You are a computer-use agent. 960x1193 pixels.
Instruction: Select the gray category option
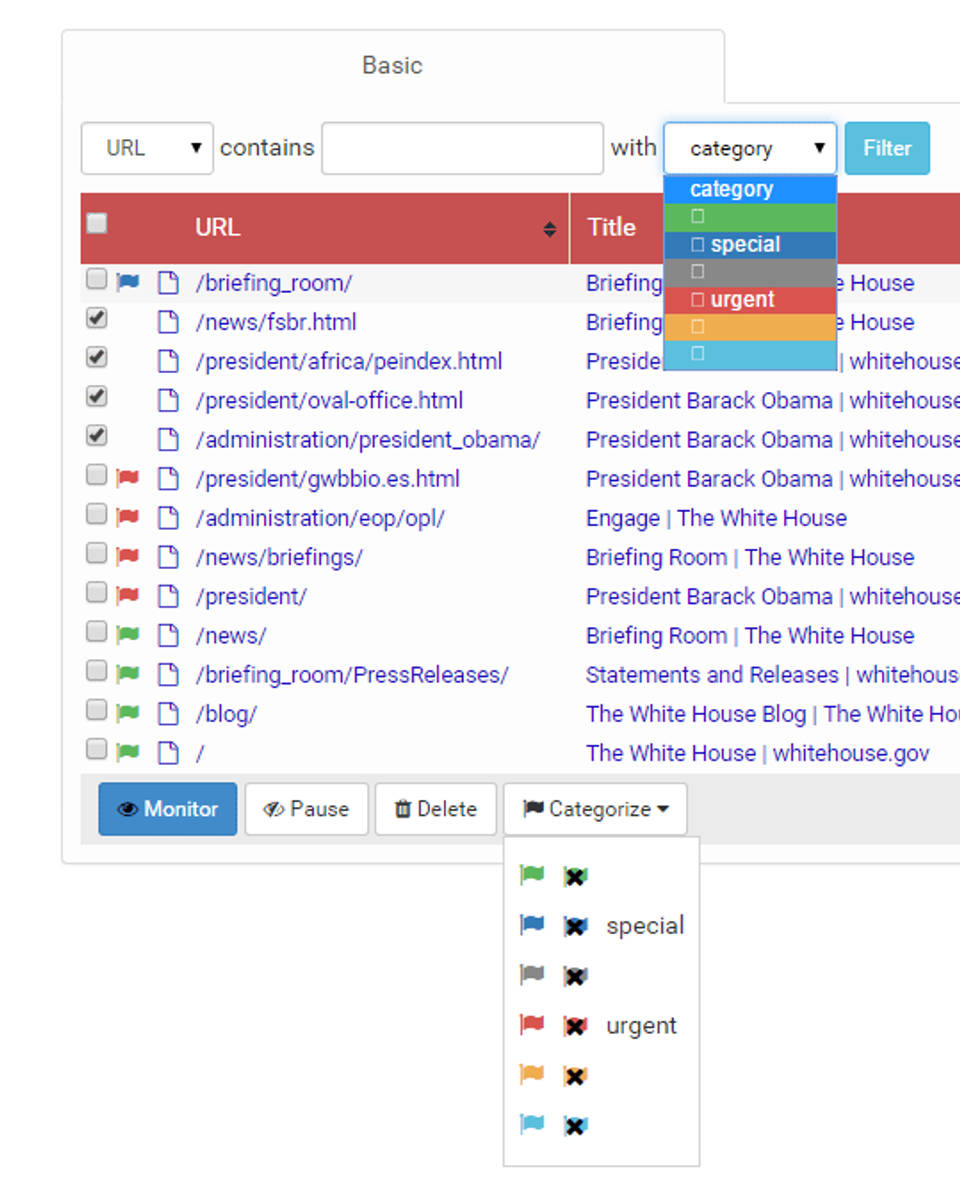(750, 272)
